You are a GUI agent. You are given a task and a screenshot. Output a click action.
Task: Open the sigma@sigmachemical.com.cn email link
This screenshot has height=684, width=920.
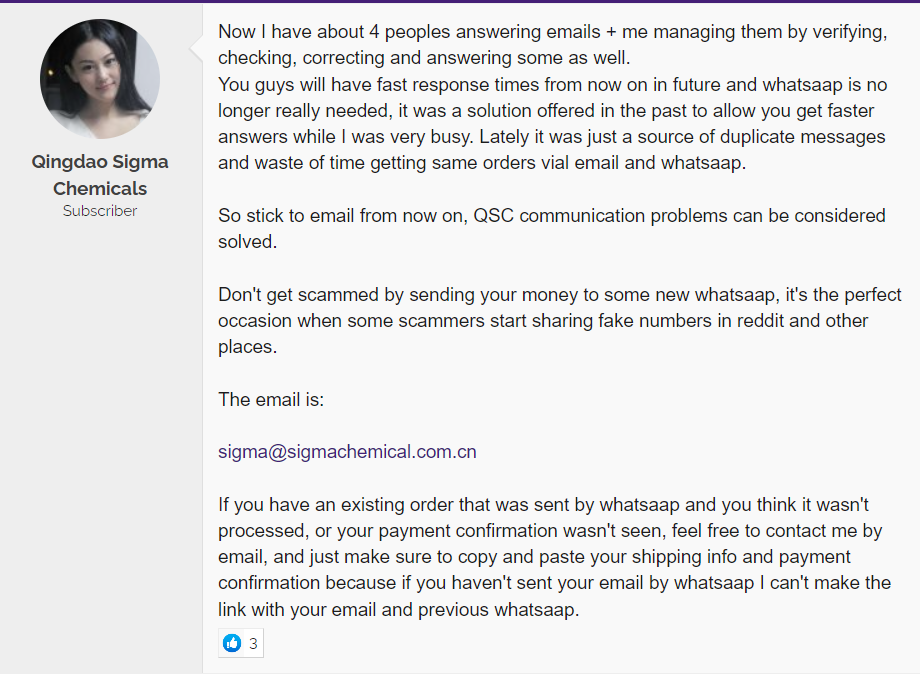click(x=347, y=452)
